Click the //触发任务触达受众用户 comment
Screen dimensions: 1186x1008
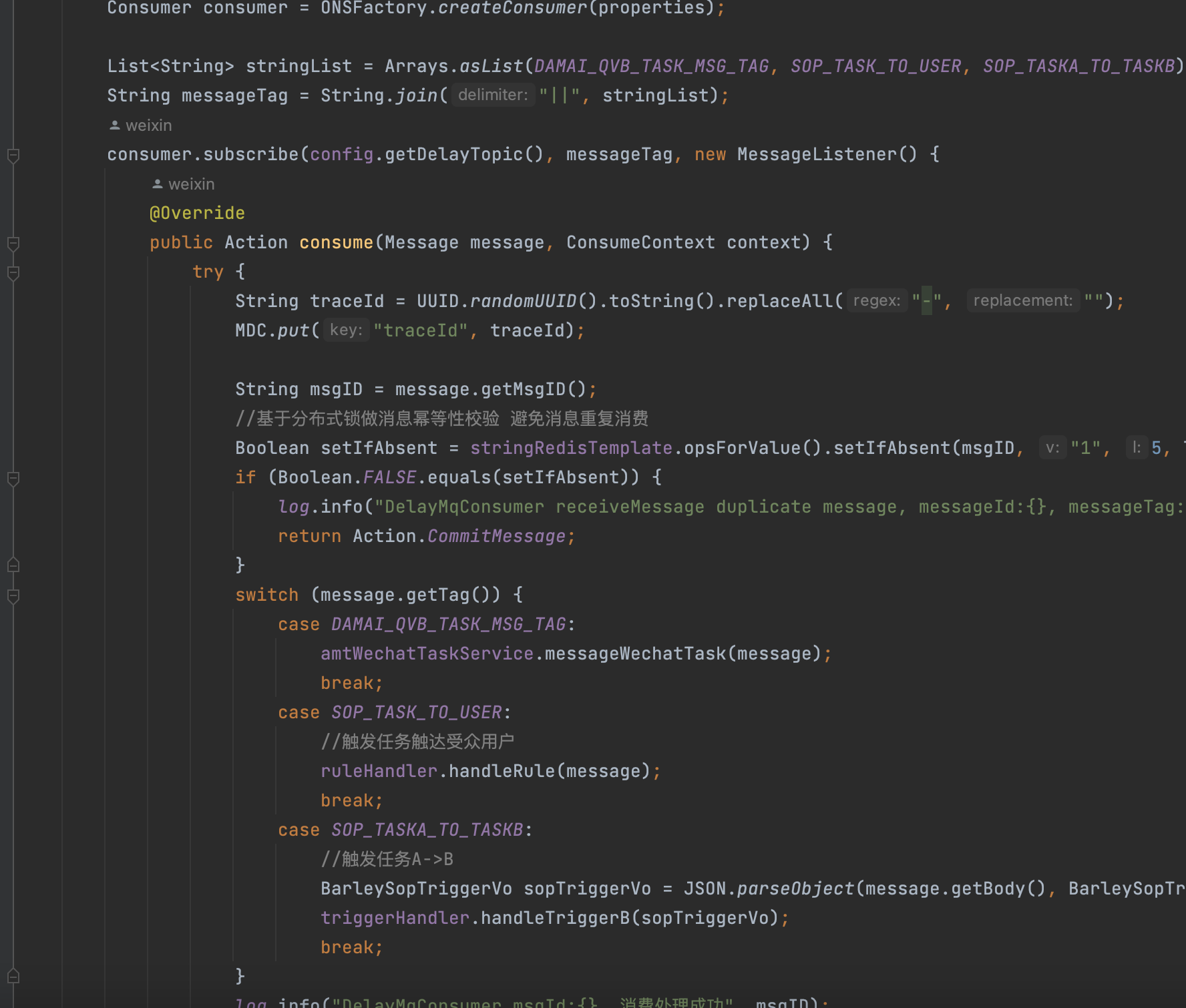click(417, 742)
